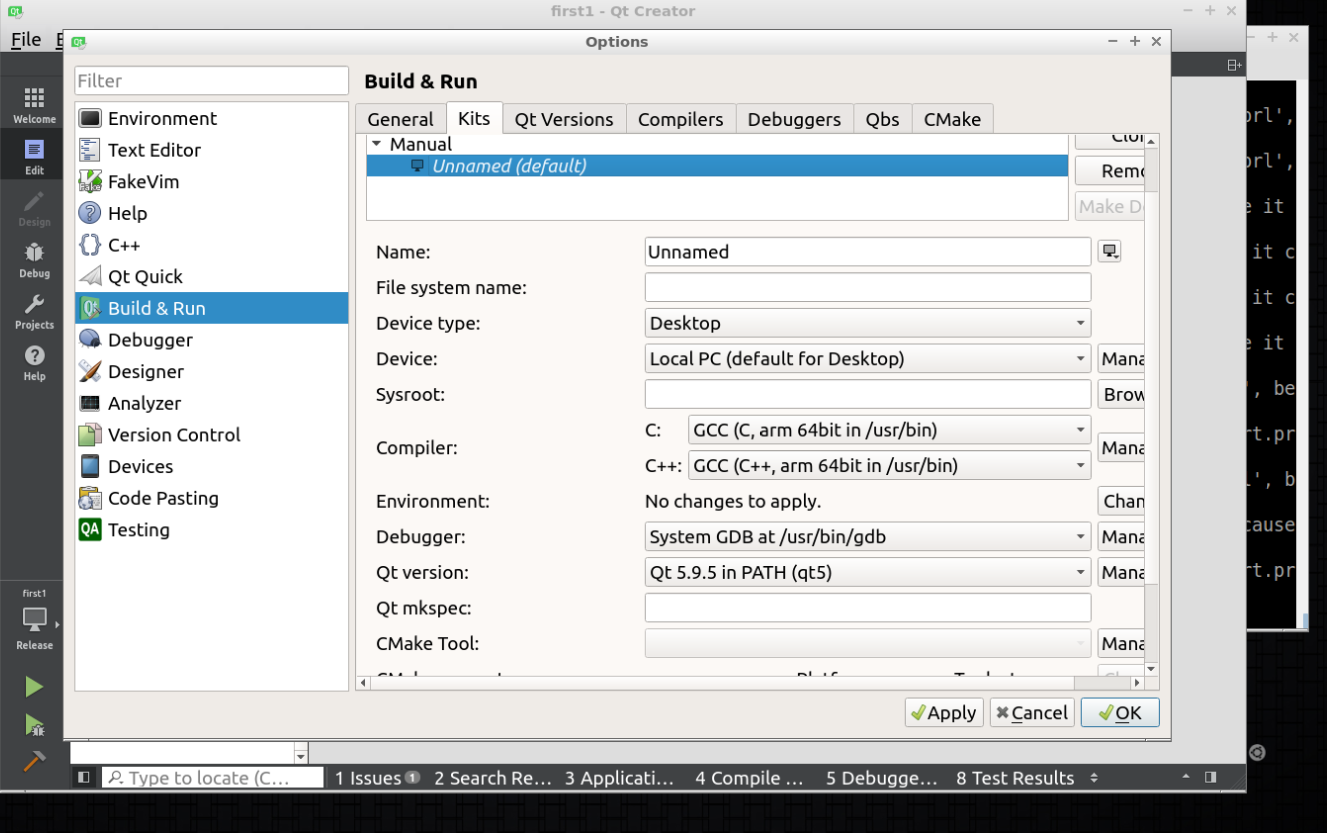
Task: Open the Qt version dropdown
Action: pos(868,573)
